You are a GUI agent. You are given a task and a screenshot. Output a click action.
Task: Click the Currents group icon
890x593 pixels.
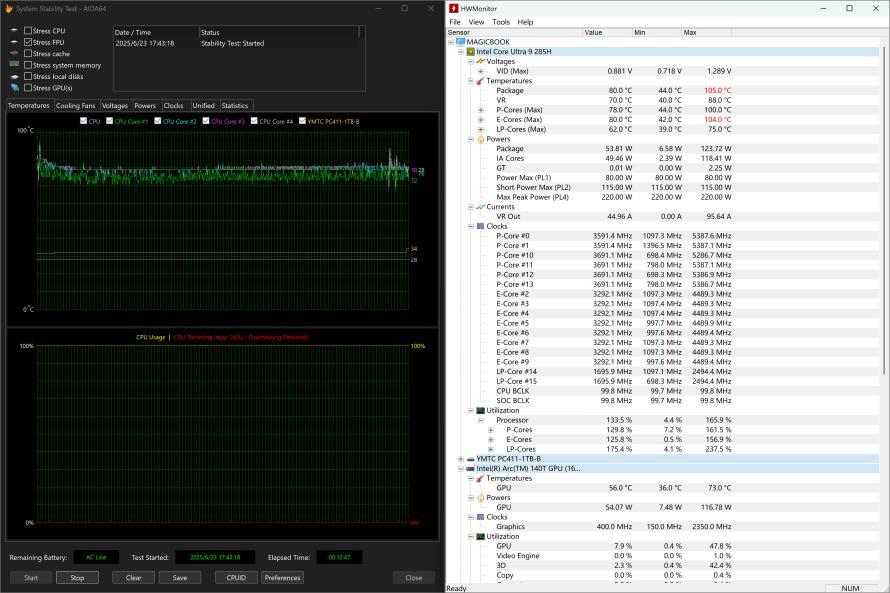(x=480, y=207)
